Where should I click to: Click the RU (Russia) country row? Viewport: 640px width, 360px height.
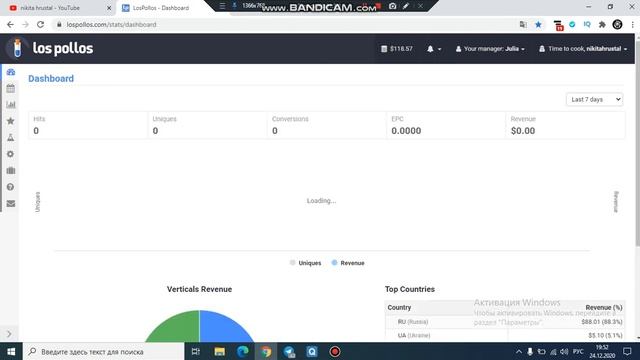click(505, 322)
